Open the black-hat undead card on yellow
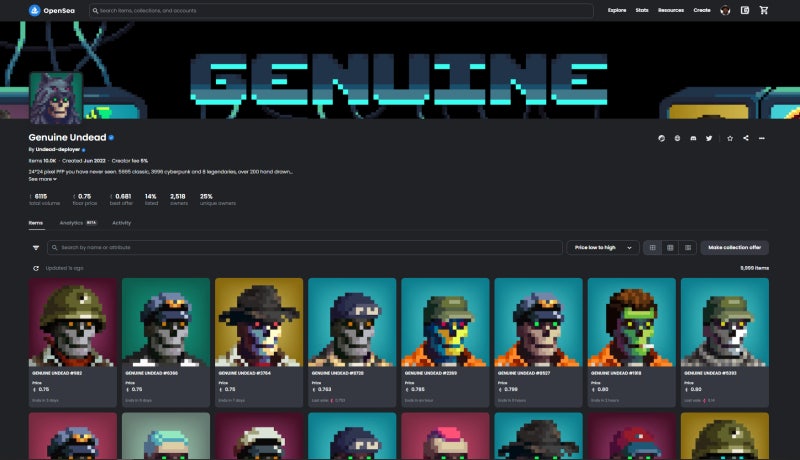The image size is (800, 460). (259, 342)
